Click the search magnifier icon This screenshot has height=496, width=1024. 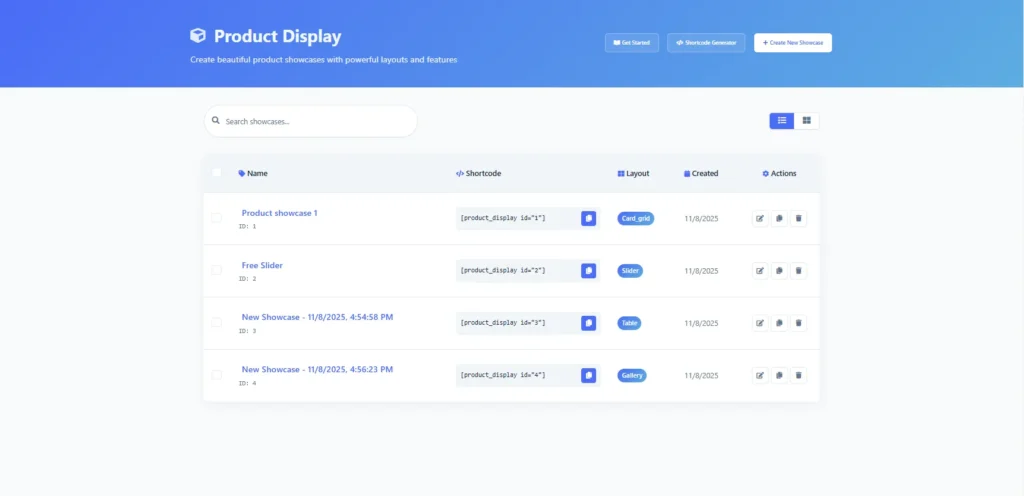pyautogui.click(x=216, y=121)
